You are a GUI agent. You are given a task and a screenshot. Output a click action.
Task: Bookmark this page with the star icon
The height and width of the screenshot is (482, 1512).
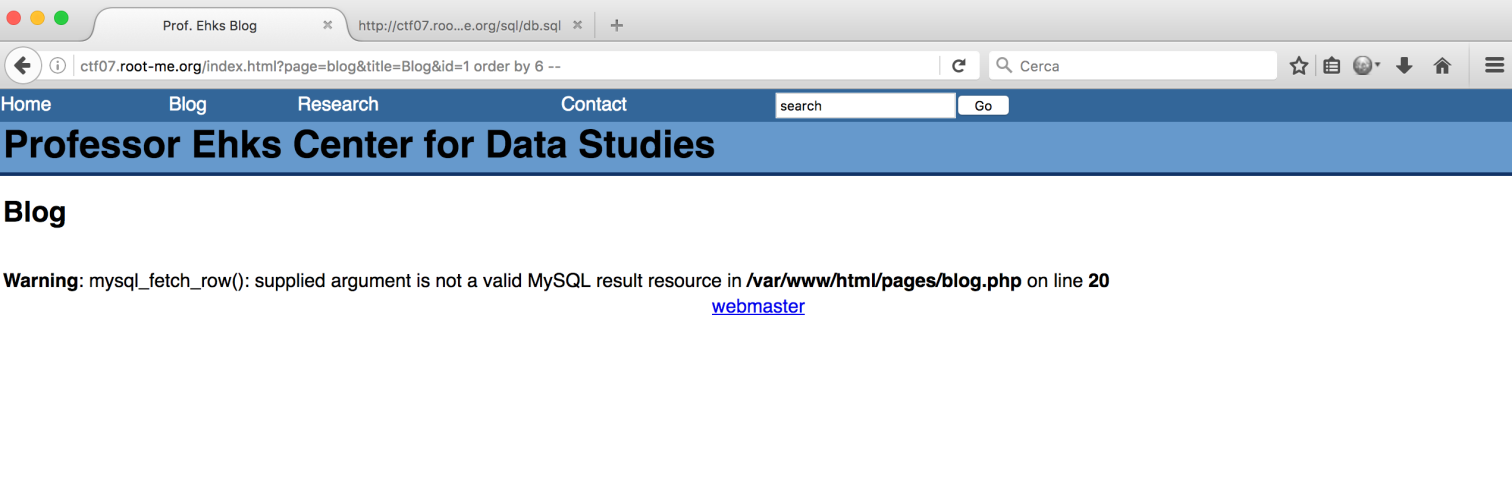(x=1299, y=66)
